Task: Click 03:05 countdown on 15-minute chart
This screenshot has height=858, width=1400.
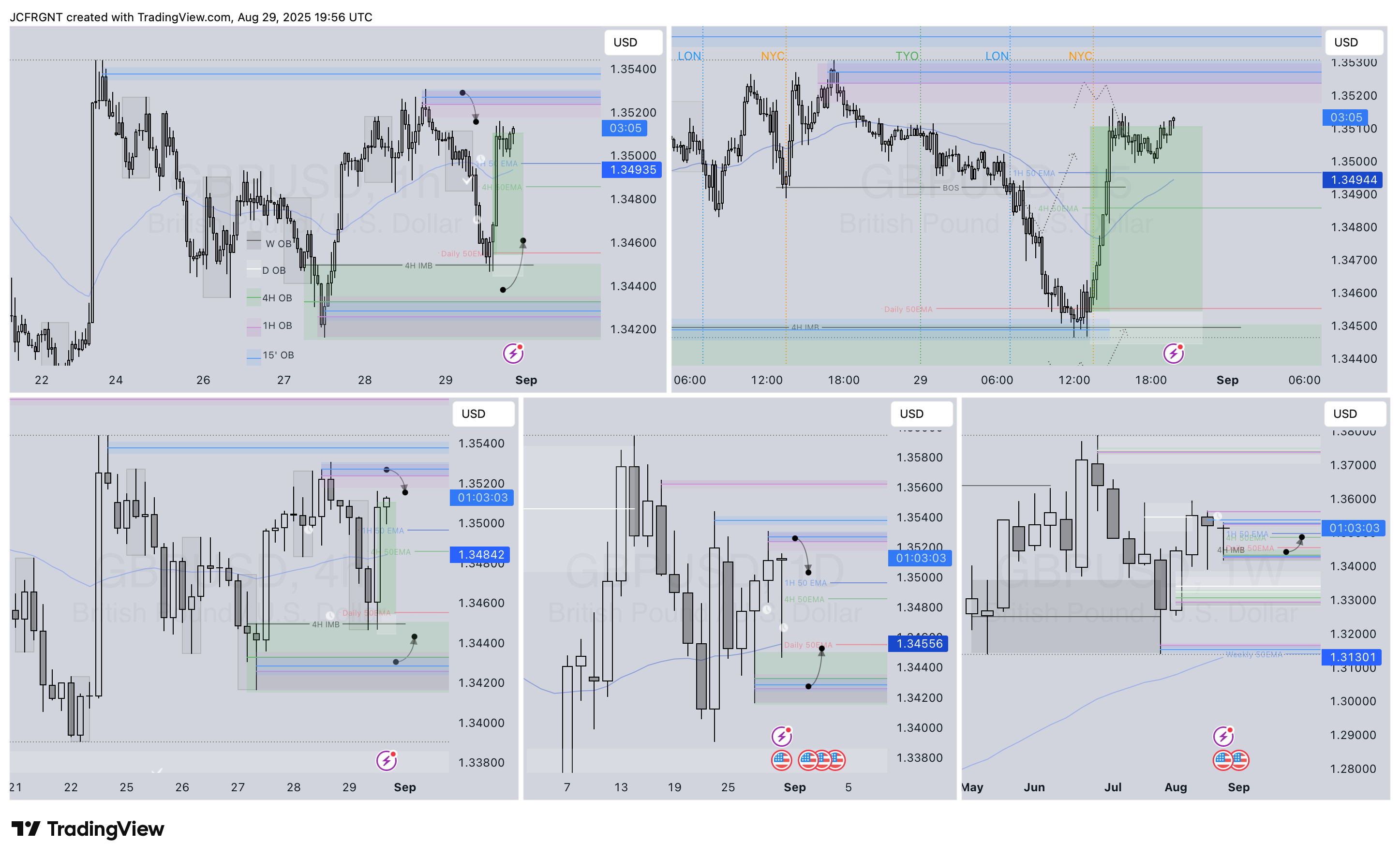Action: (x=1345, y=118)
